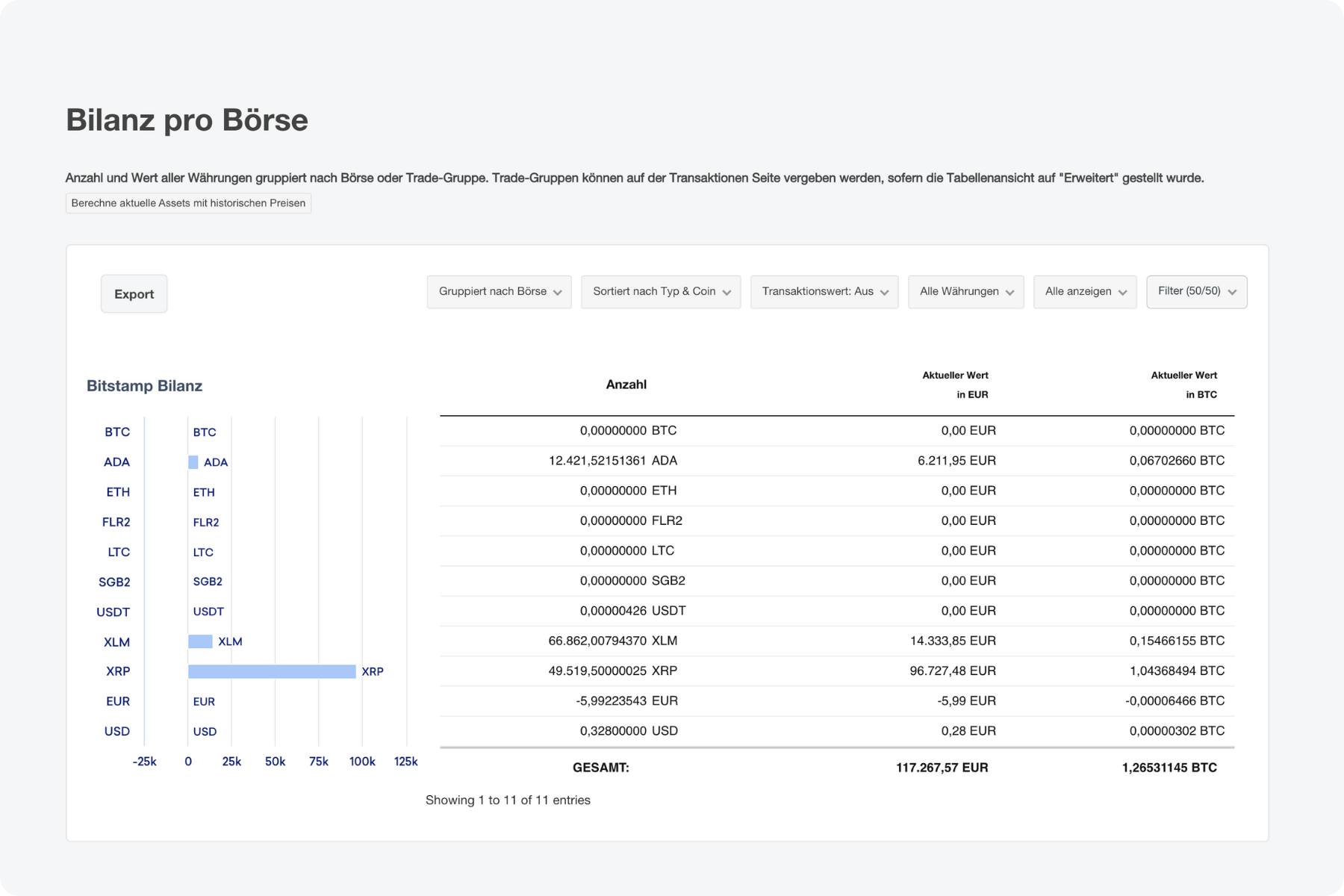Click the BTC axis label in chart
Viewport: 1344px width, 896px height.
[x=117, y=432]
